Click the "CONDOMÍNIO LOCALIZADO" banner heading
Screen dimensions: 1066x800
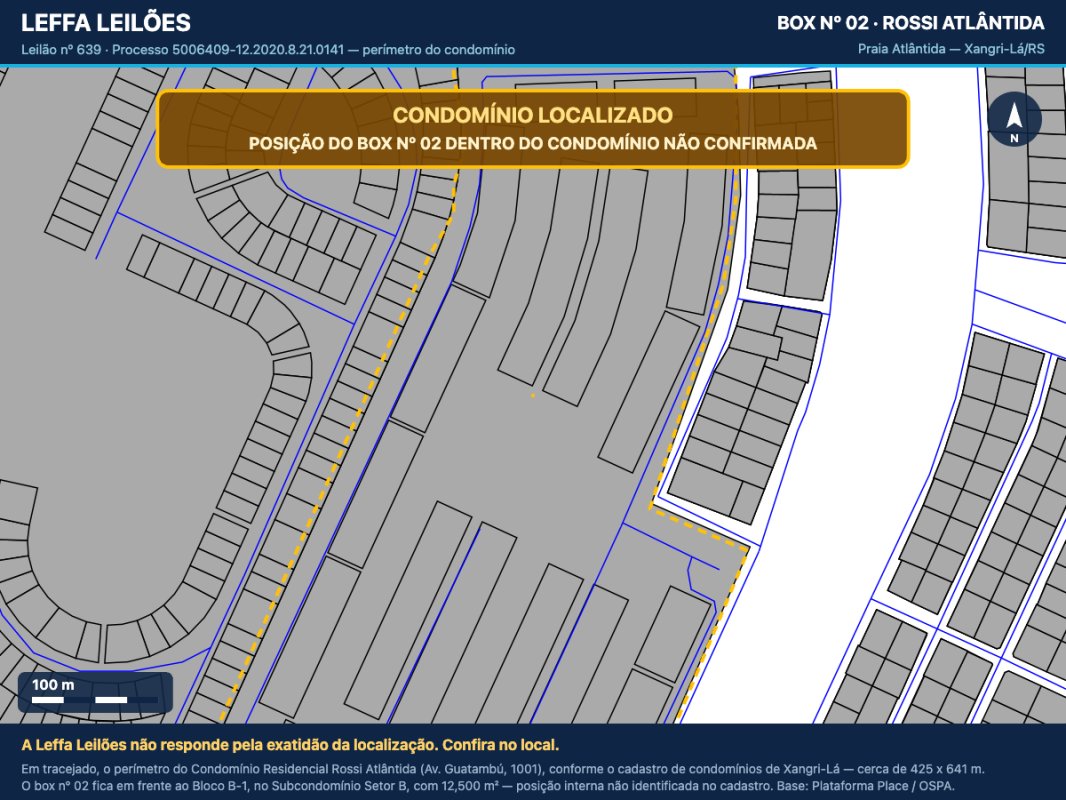click(533, 115)
